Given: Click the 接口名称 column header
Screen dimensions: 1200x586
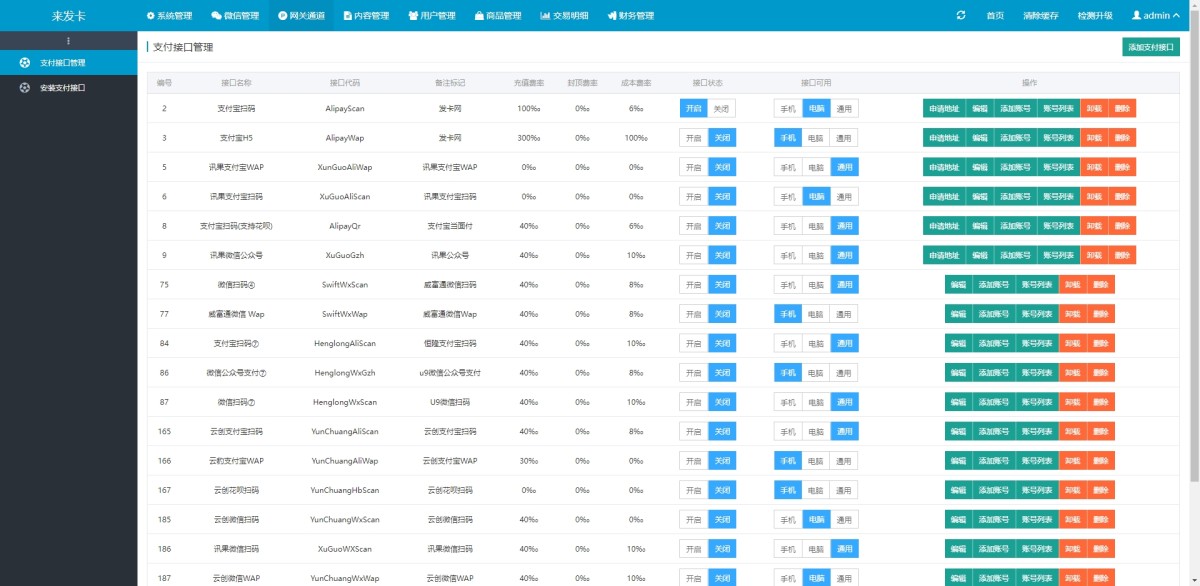Looking at the screenshot, I should tap(236, 83).
